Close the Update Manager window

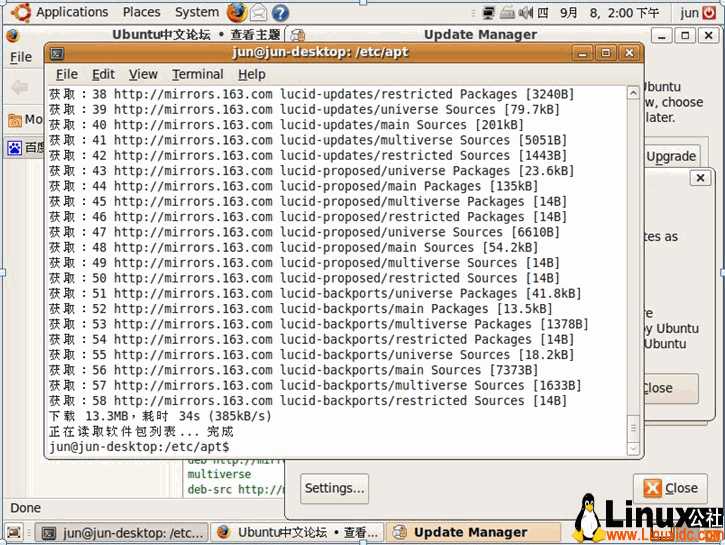(x=708, y=36)
